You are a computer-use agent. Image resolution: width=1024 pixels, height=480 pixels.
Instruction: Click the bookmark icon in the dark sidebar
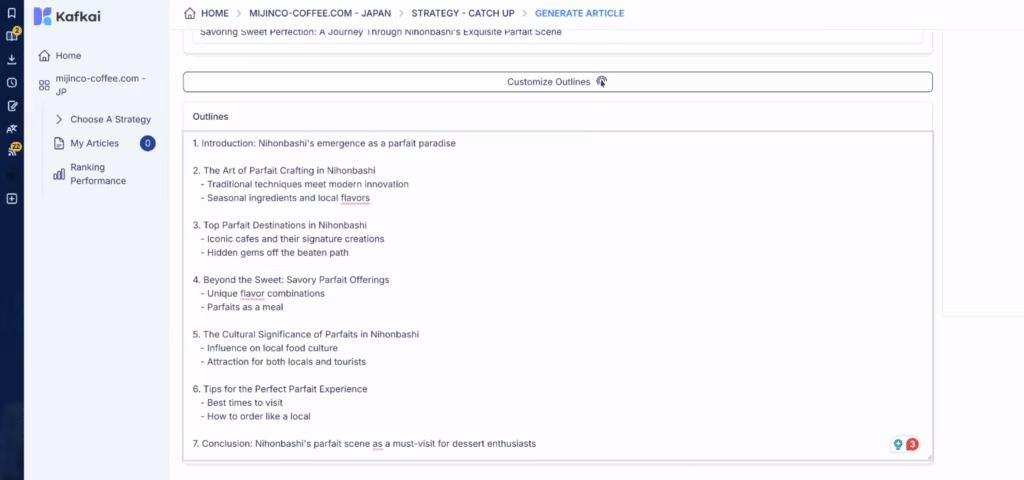coord(11,13)
